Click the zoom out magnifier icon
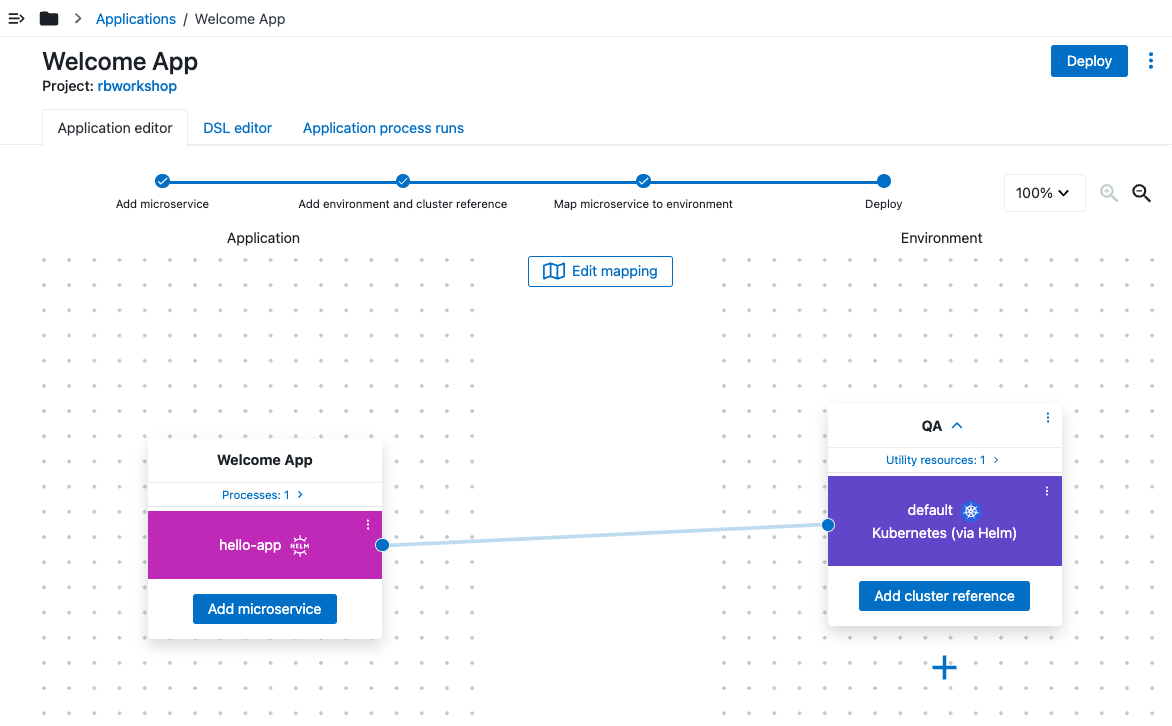This screenshot has height=726, width=1172. pos(1141,193)
